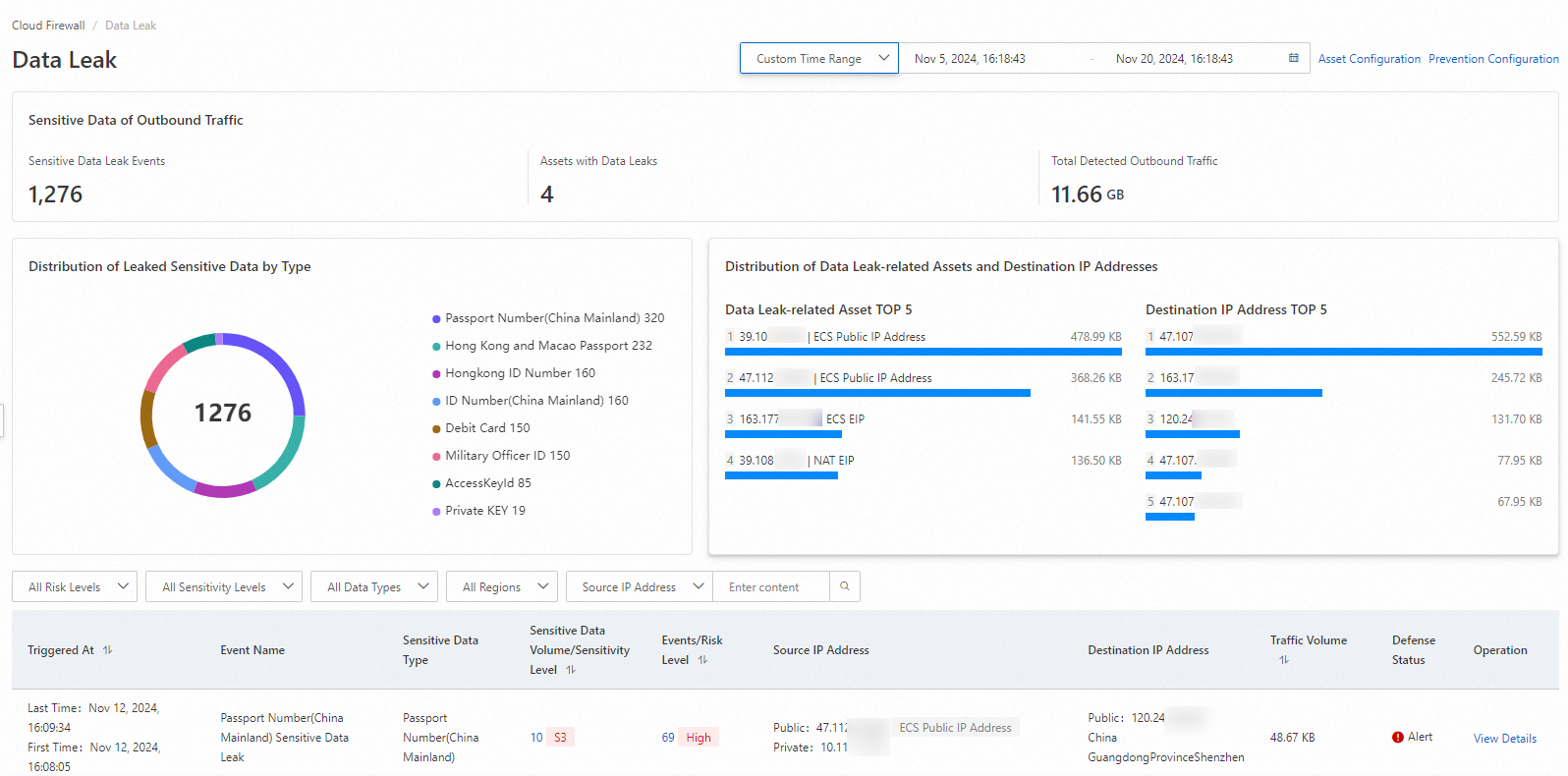Click ECS Public IP Address tag in row
The image size is (1568, 776).
click(955, 728)
